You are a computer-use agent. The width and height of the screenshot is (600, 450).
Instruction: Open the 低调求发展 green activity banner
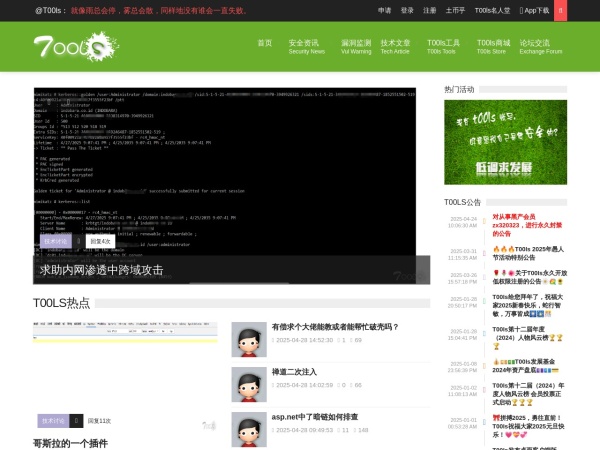505,142
